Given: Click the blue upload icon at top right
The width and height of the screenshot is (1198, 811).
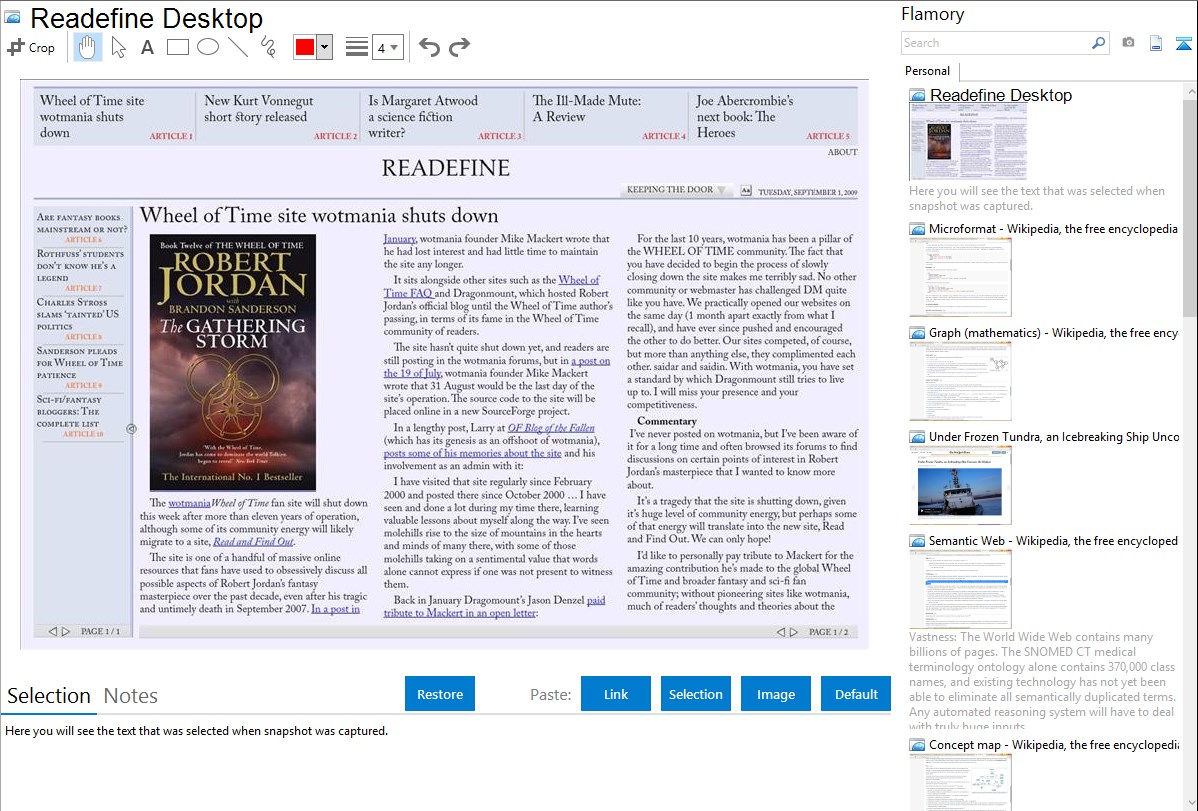Looking at the screenshot, I should (x=1183, y=44).
